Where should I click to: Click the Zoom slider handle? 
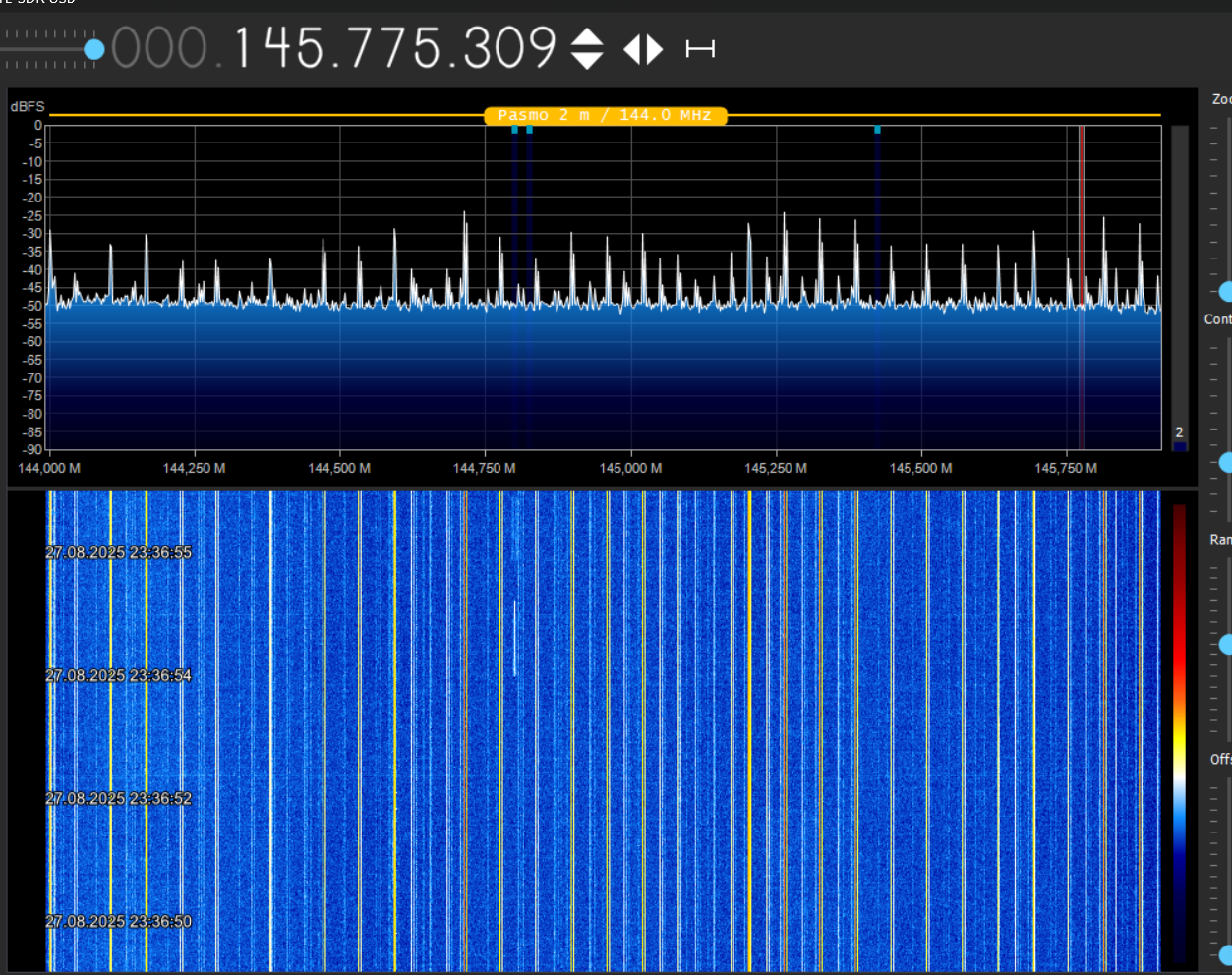(1225, 291)
